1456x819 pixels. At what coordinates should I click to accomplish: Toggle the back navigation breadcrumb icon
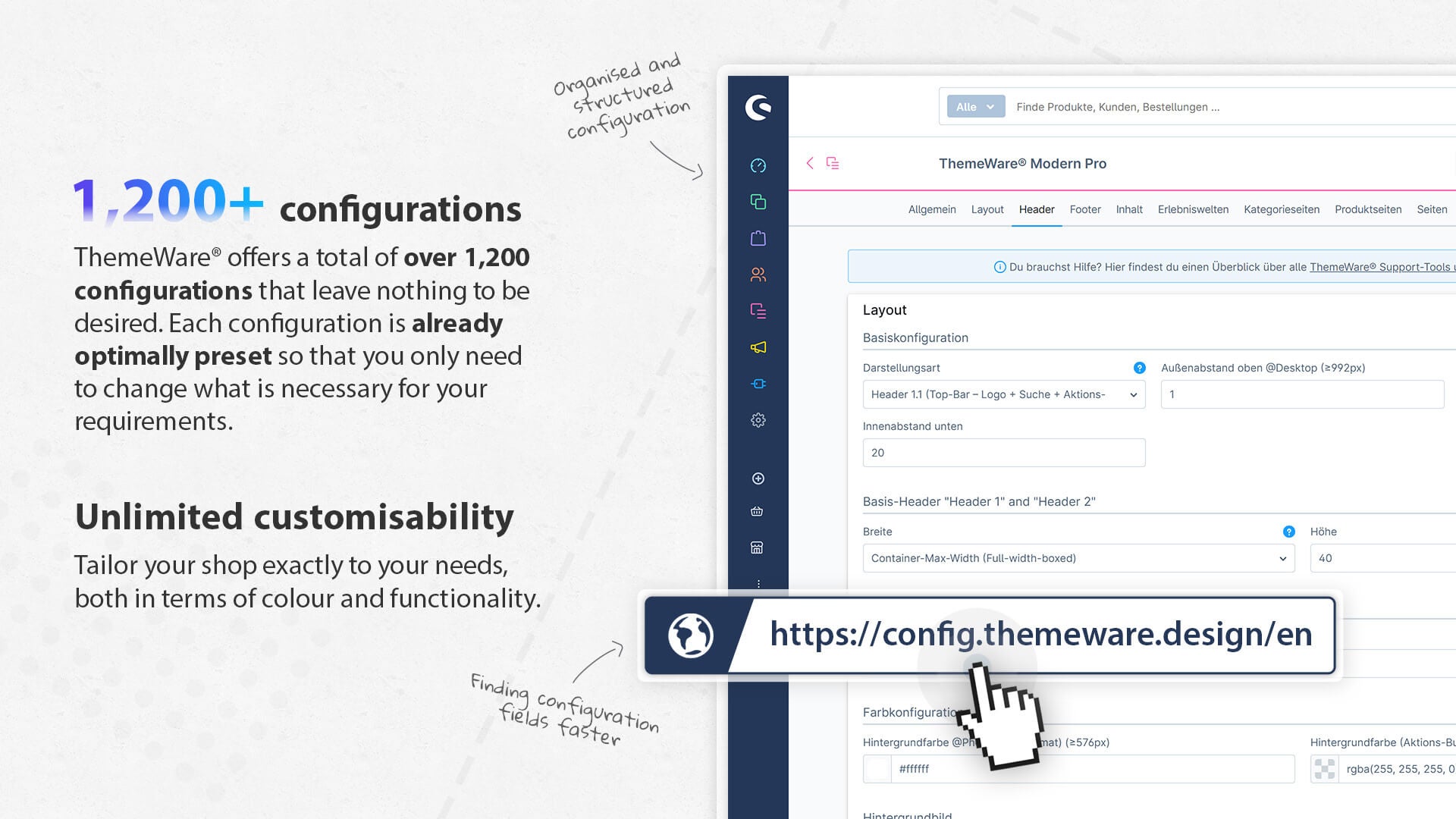[x=810, y=162]
